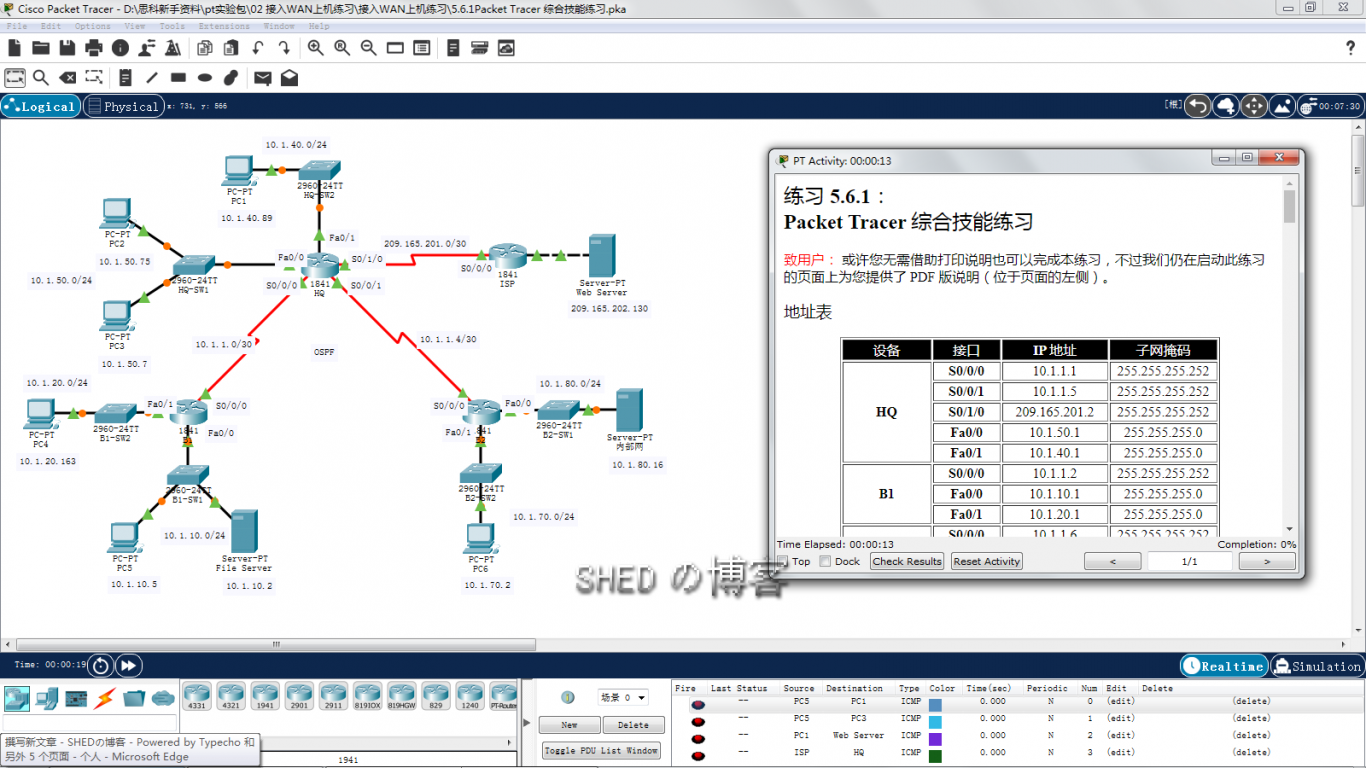Viewport: 1366px width, 768px height.
Task: Zoom in on the workspace
Action: [316, 47]
